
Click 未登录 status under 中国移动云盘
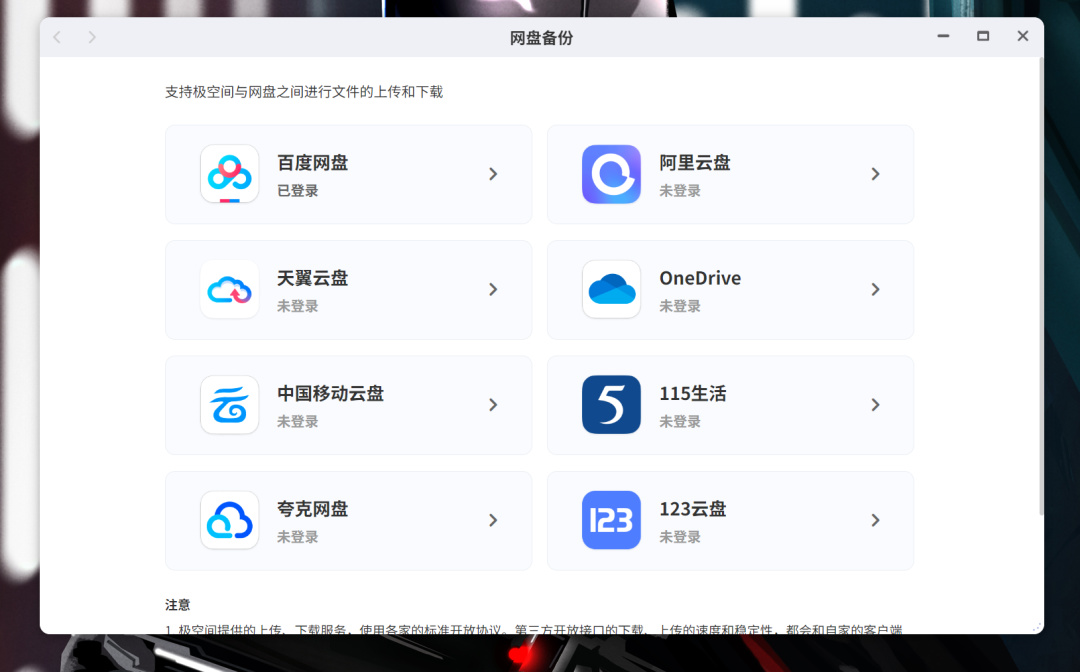click(x=298, y=421)
